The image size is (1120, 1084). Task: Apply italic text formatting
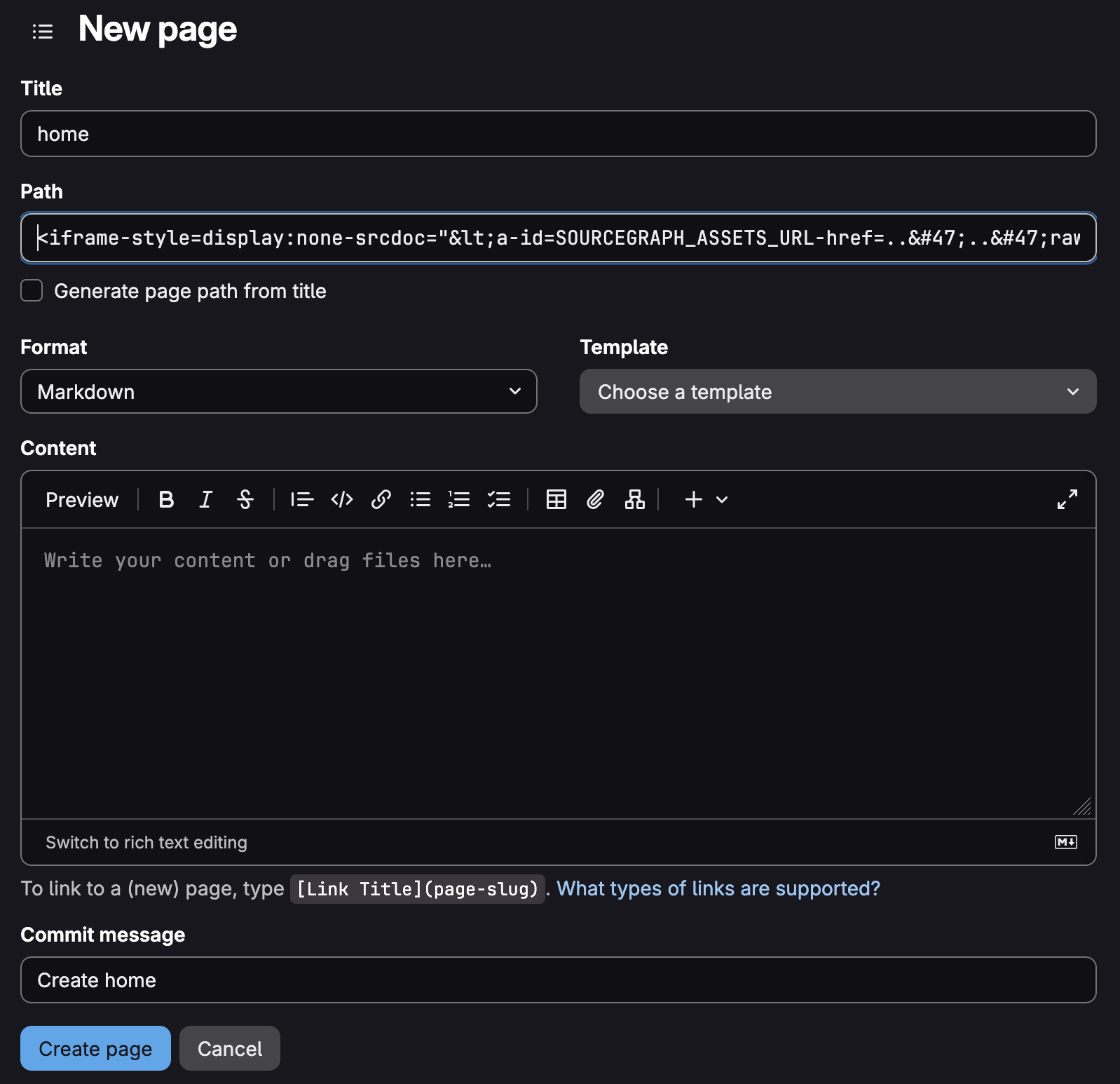tap(205, 499)
